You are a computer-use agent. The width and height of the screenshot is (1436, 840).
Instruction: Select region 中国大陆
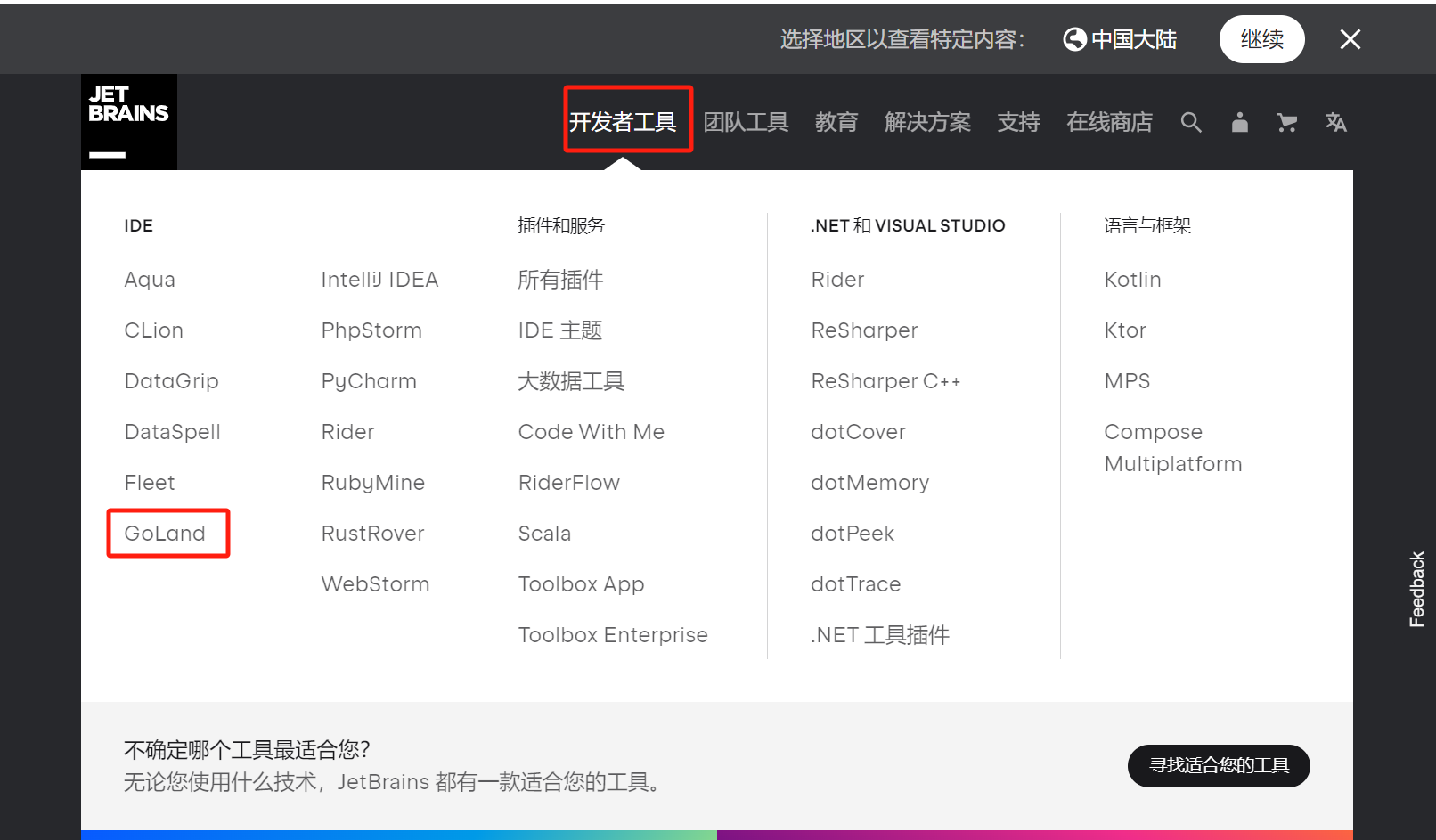1121,39
